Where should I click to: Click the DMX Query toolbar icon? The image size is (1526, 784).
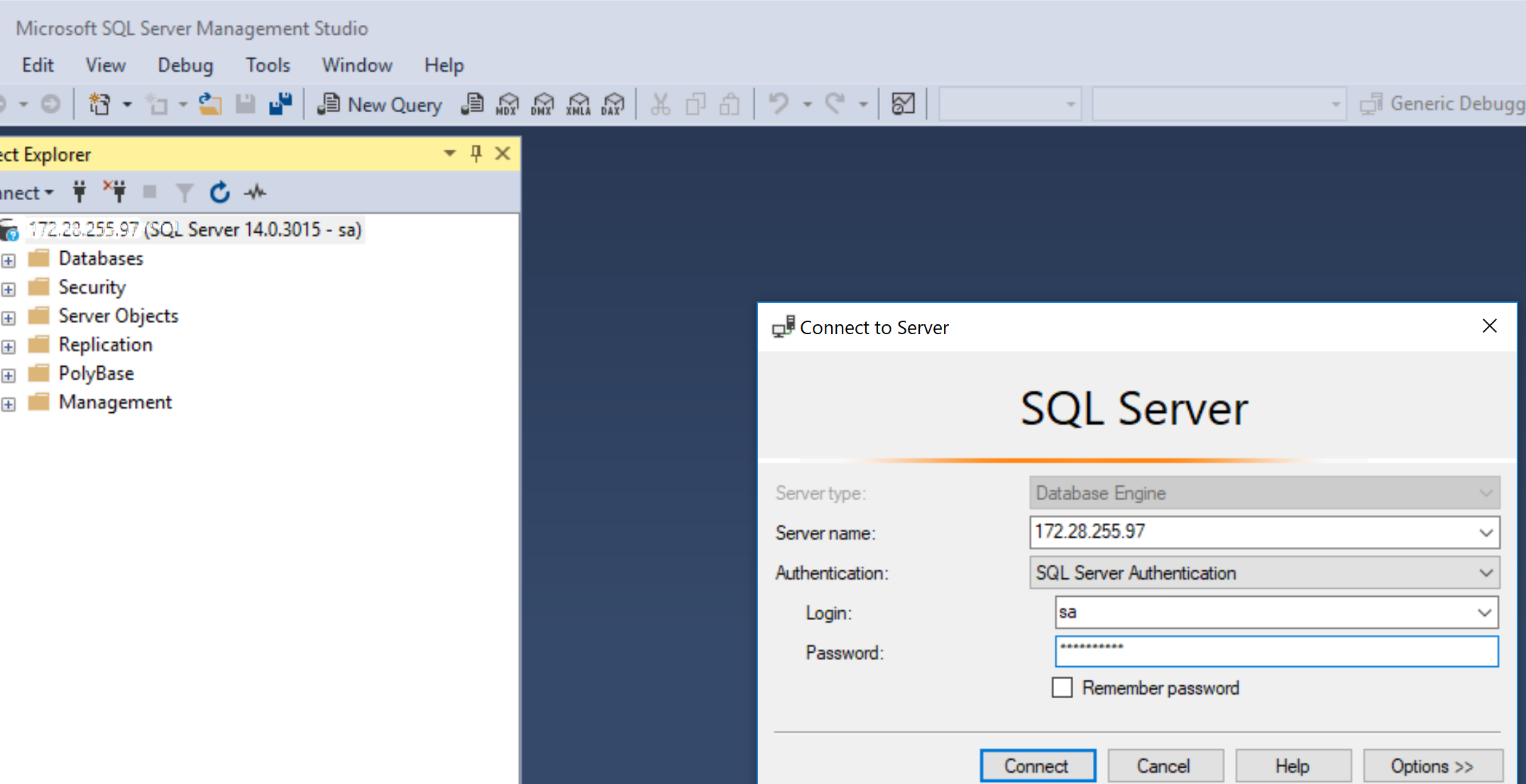coord(542,104)
